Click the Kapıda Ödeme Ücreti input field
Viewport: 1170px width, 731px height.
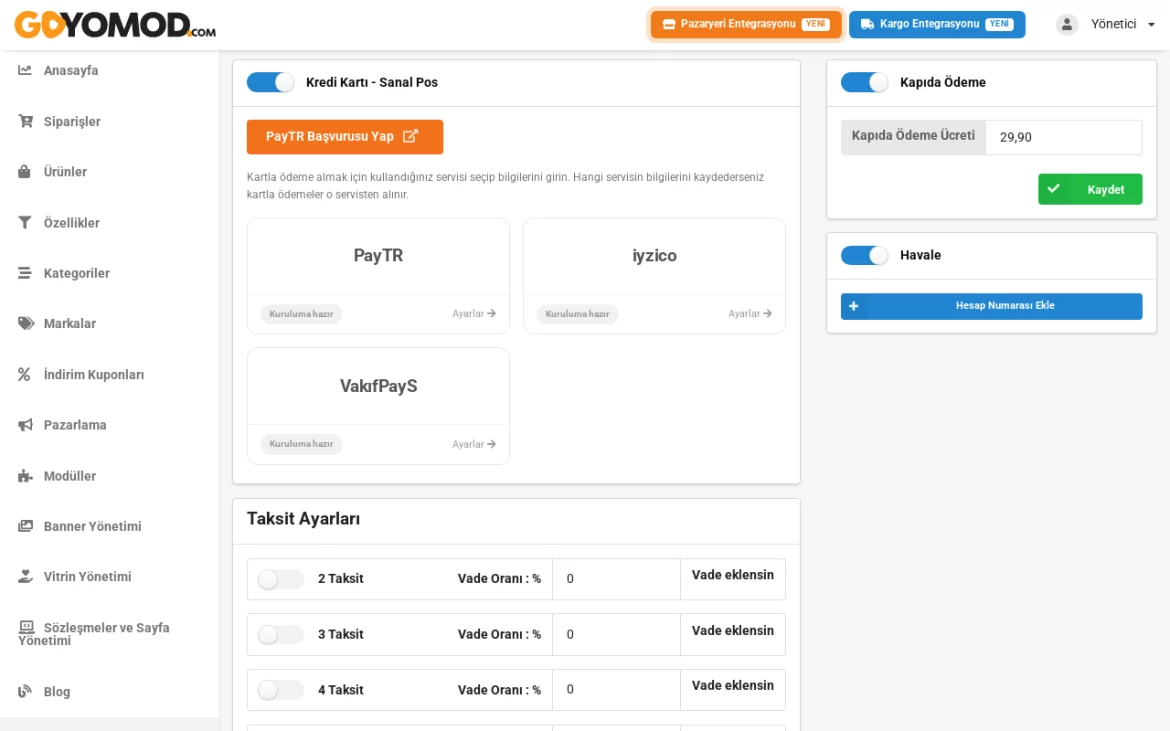[1063, 137]
